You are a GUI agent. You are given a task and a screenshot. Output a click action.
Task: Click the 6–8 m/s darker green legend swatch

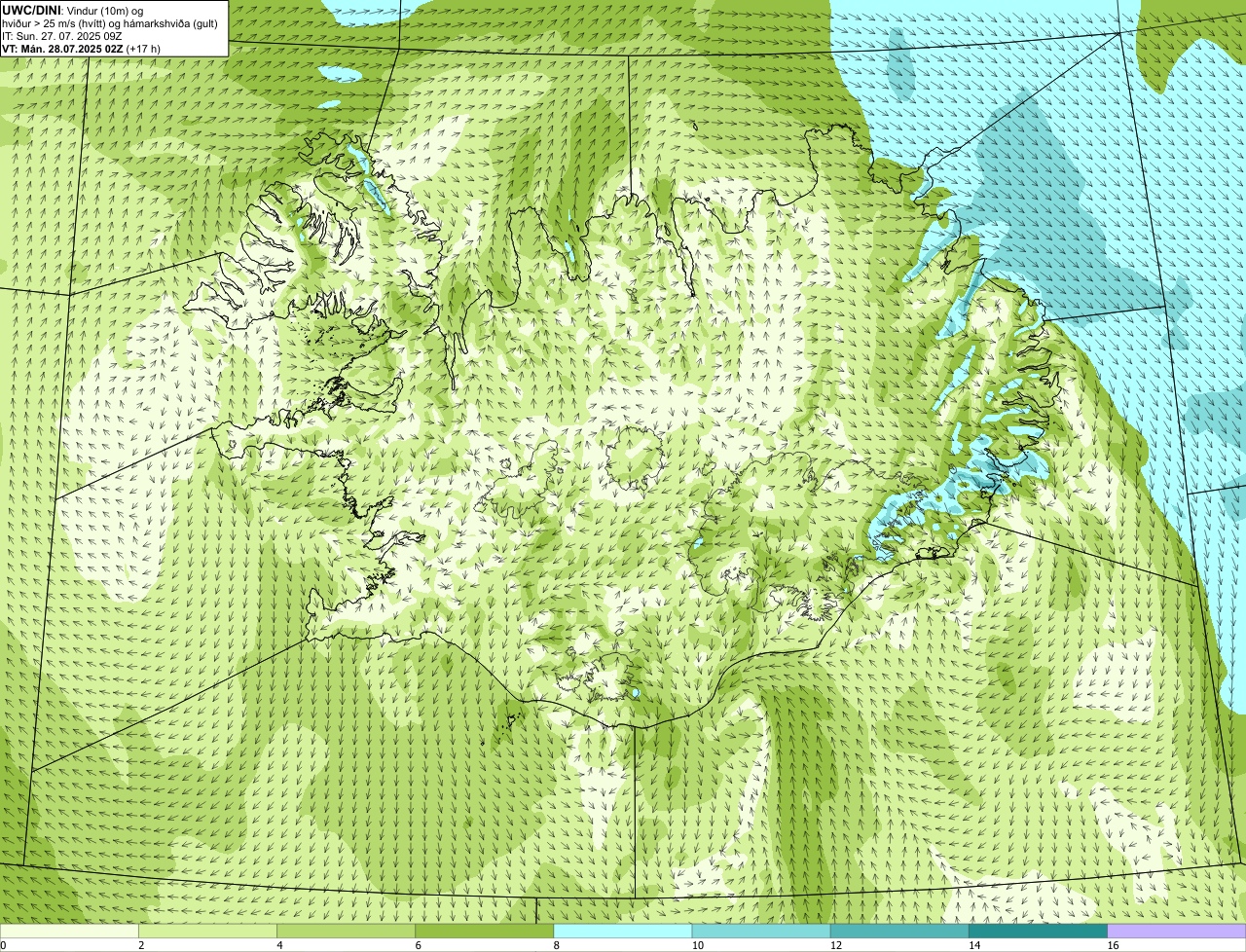484,932
